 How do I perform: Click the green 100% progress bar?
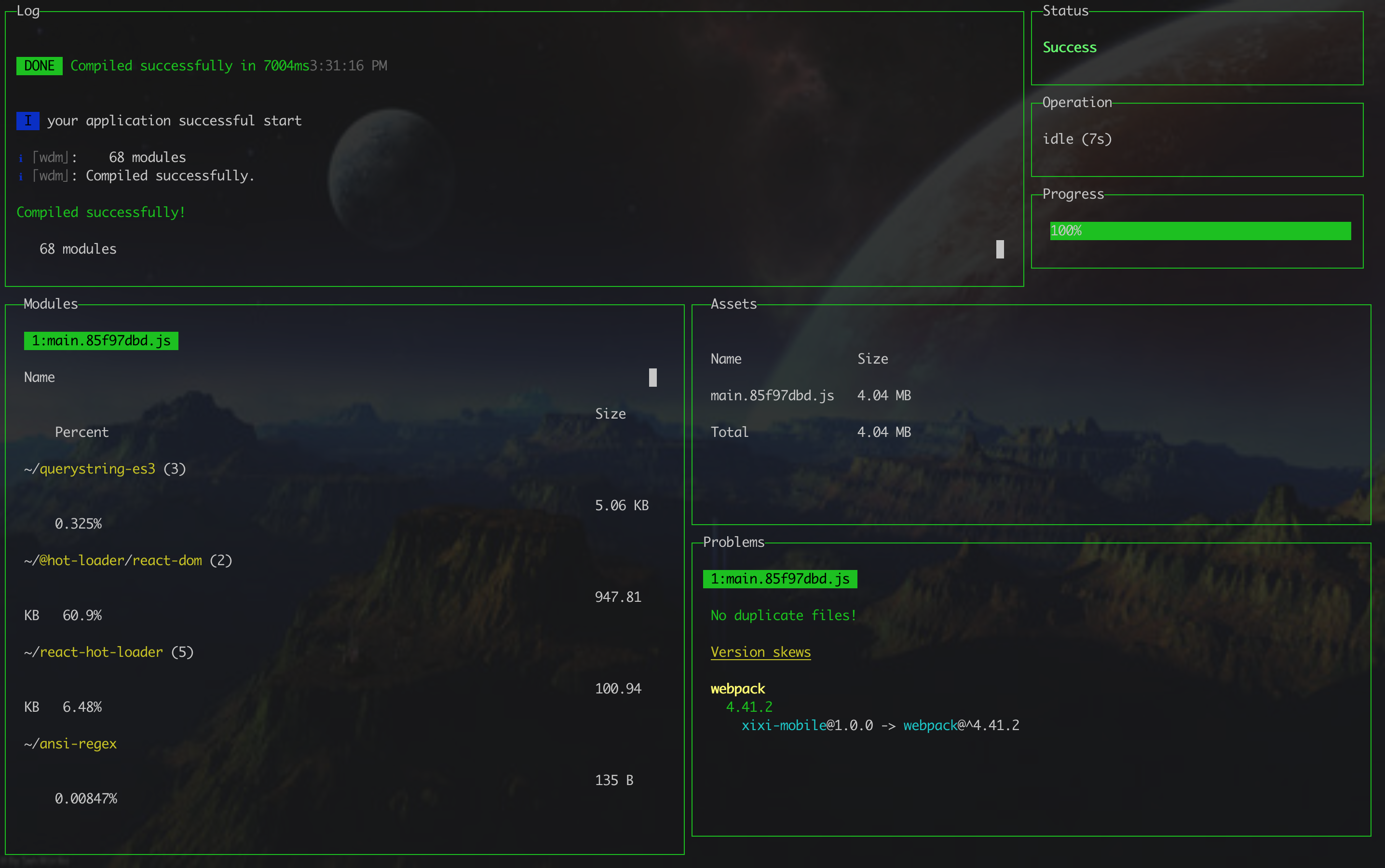1200,231
